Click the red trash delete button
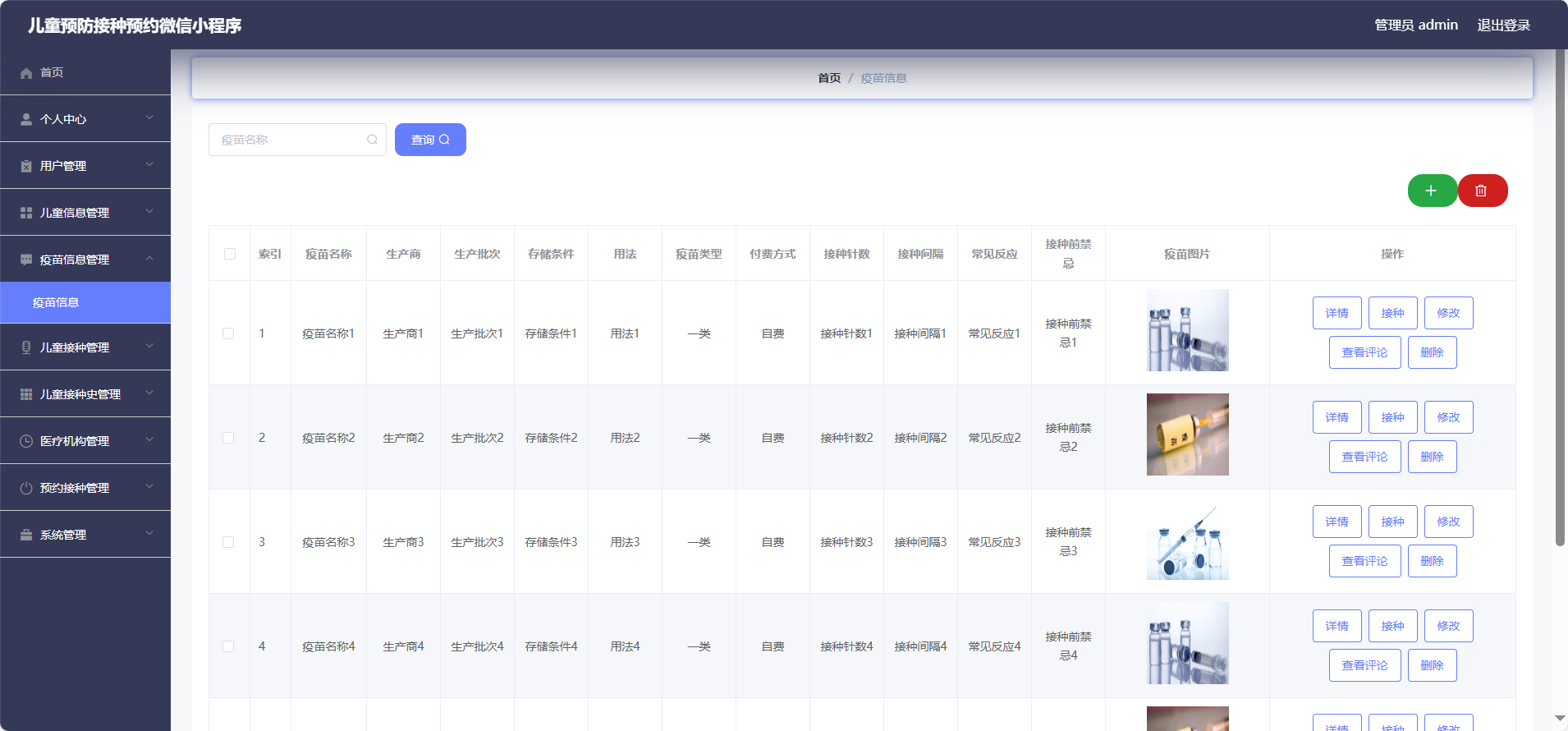The image size is (1568, 731). click(x=1482, y=191)
